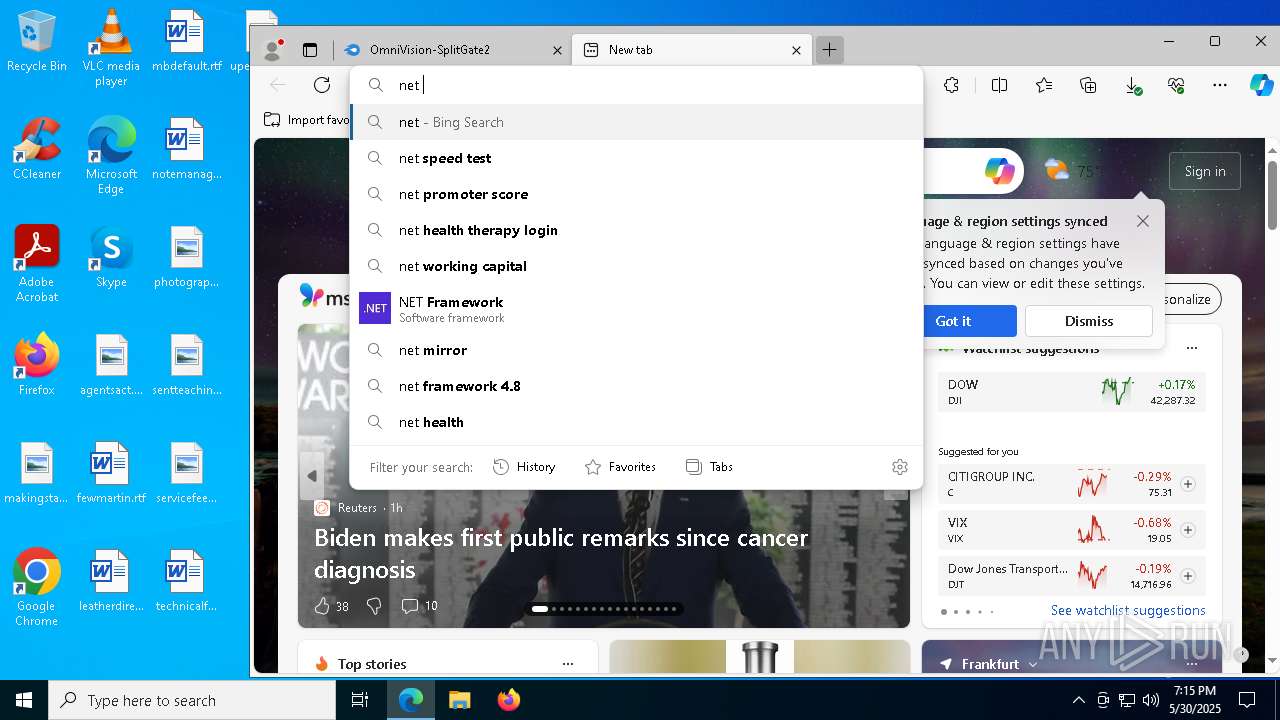The image size is (1280, 720).
Task: Launch VLC media player desktop icon
Action: (x=111, y=48)
